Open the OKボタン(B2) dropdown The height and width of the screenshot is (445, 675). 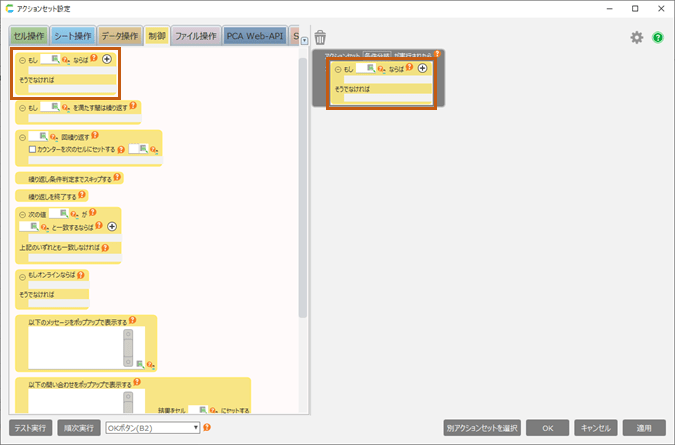(x=152, y=428)
